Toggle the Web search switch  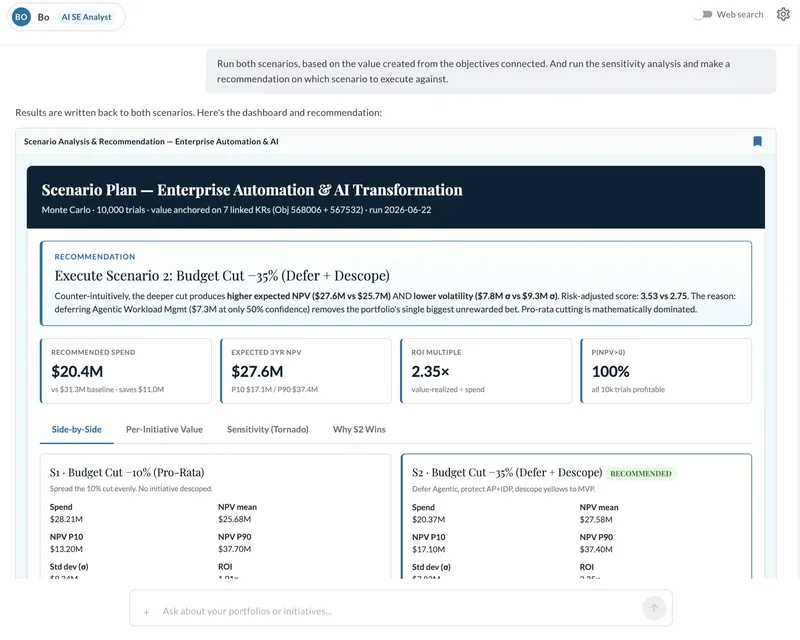(703, 14)
